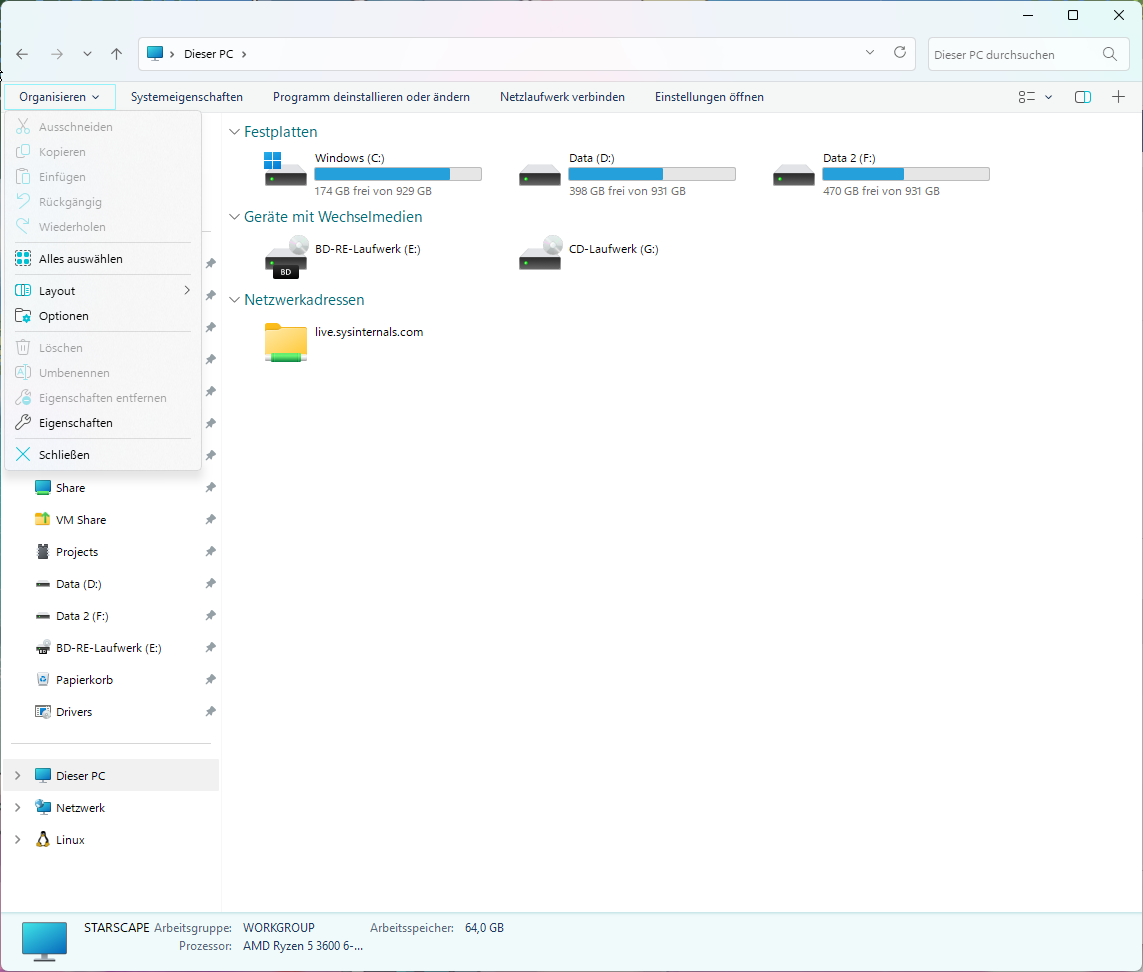Go up one folder with up arrow
Screen dimensions: 1143x972
(x=117, y=54)
